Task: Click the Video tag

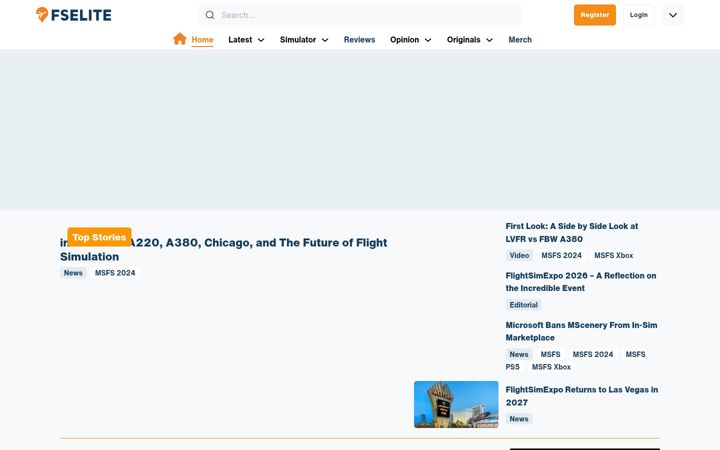Action: click(x=519, y=255)
